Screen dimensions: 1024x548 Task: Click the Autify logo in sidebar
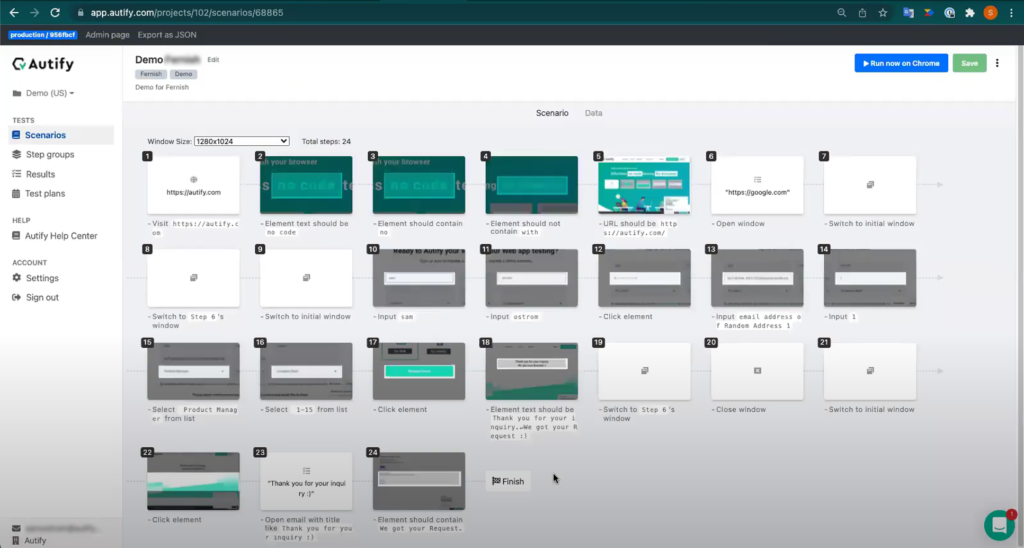43,64
